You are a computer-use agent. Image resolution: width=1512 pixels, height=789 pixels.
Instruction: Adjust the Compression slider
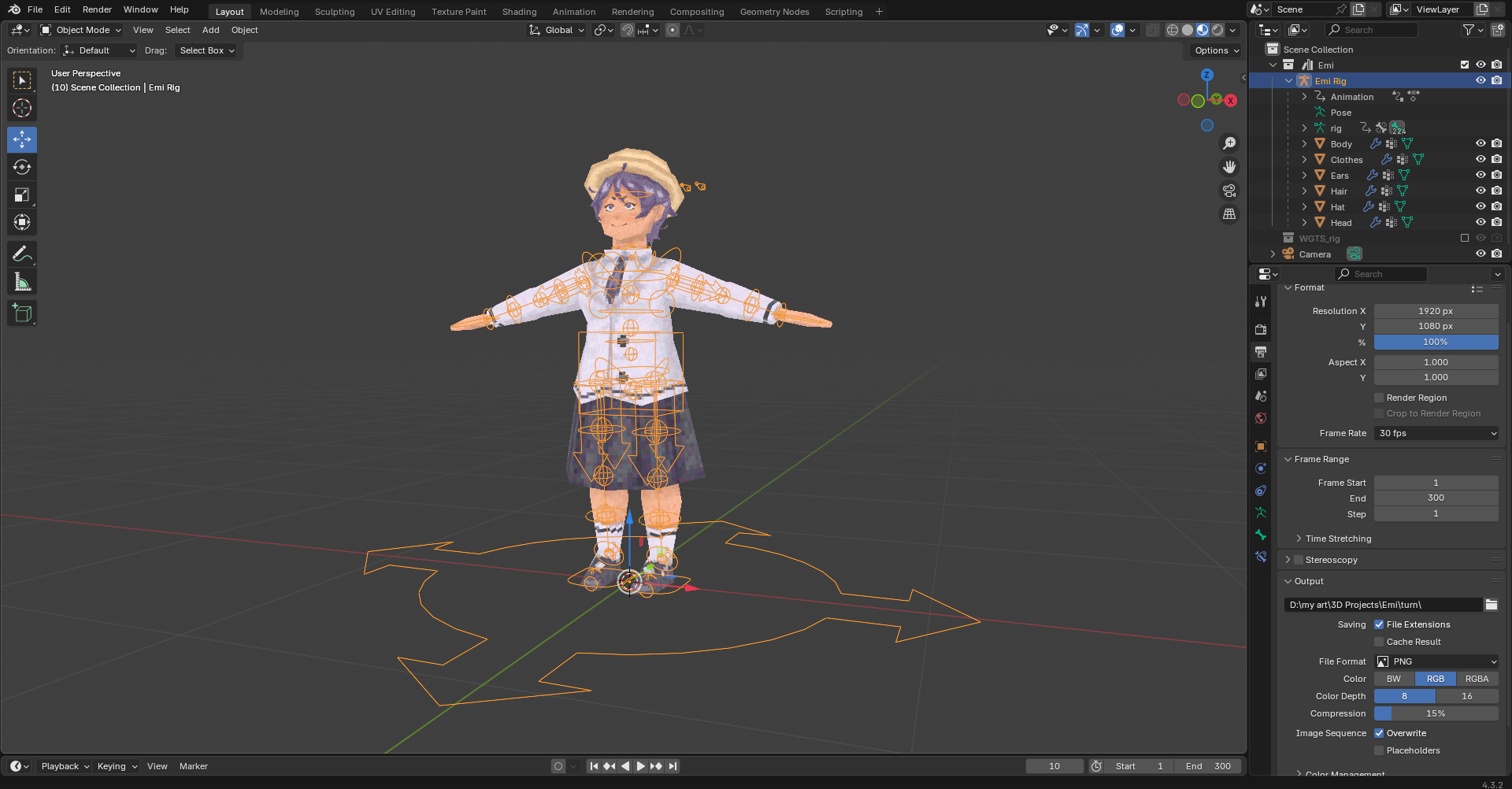(1436, 713)
